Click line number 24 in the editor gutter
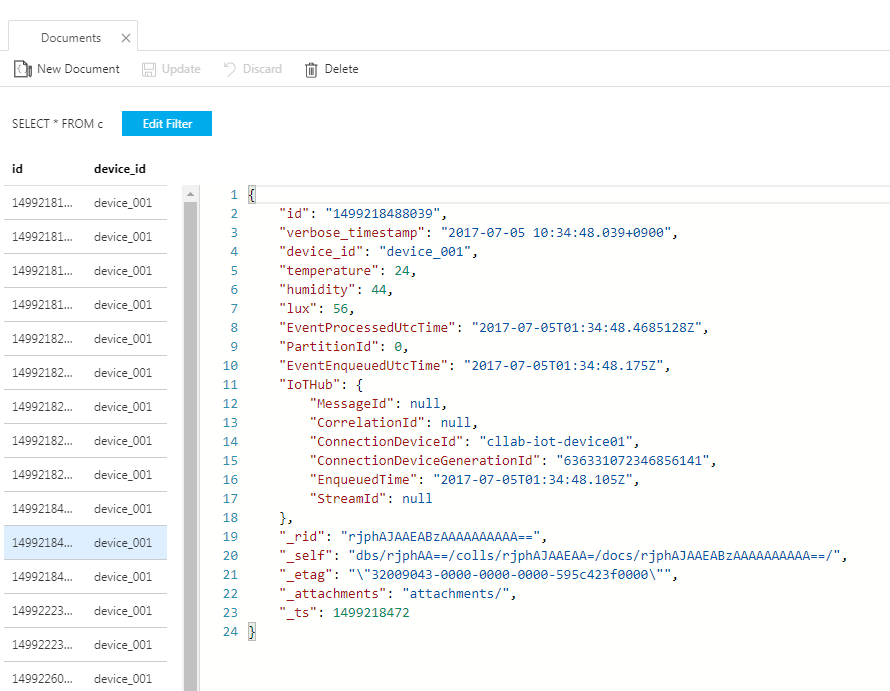Viewport: 890px width, 691px height. pos(229,632)
